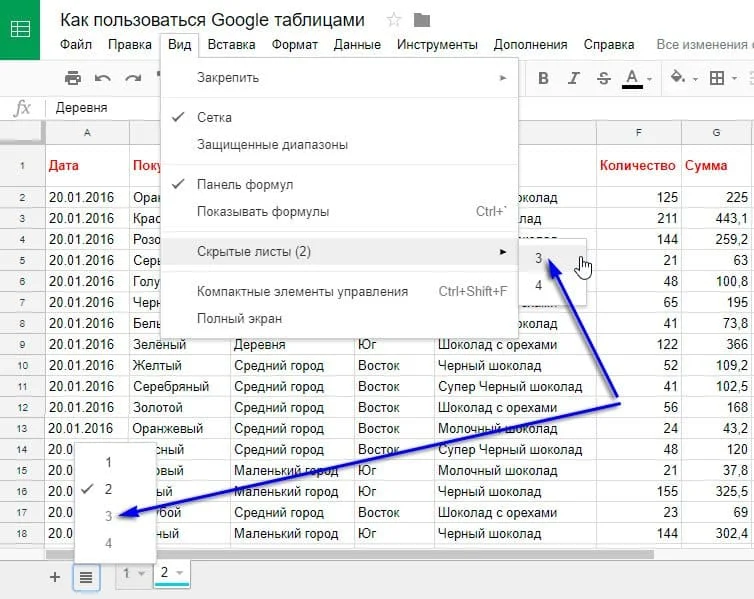The height and width of the screenshot is (599, 754).
Task: Star the document with the star icon
Action: pos(394,20)
